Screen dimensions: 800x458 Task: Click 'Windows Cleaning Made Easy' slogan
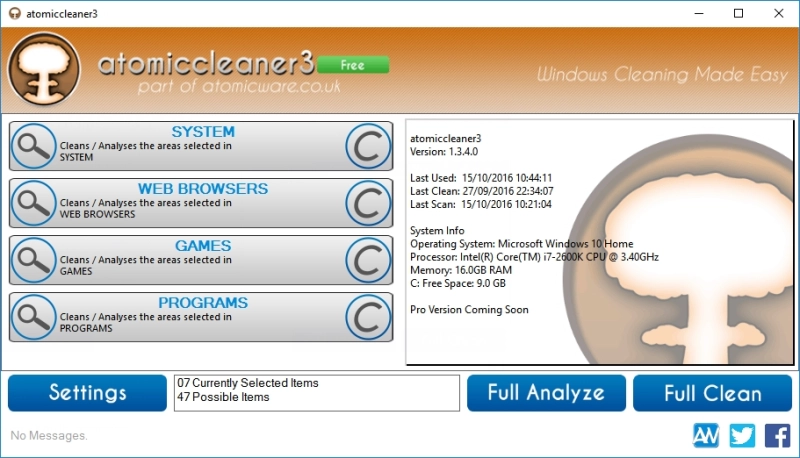[x=662, y=74]
